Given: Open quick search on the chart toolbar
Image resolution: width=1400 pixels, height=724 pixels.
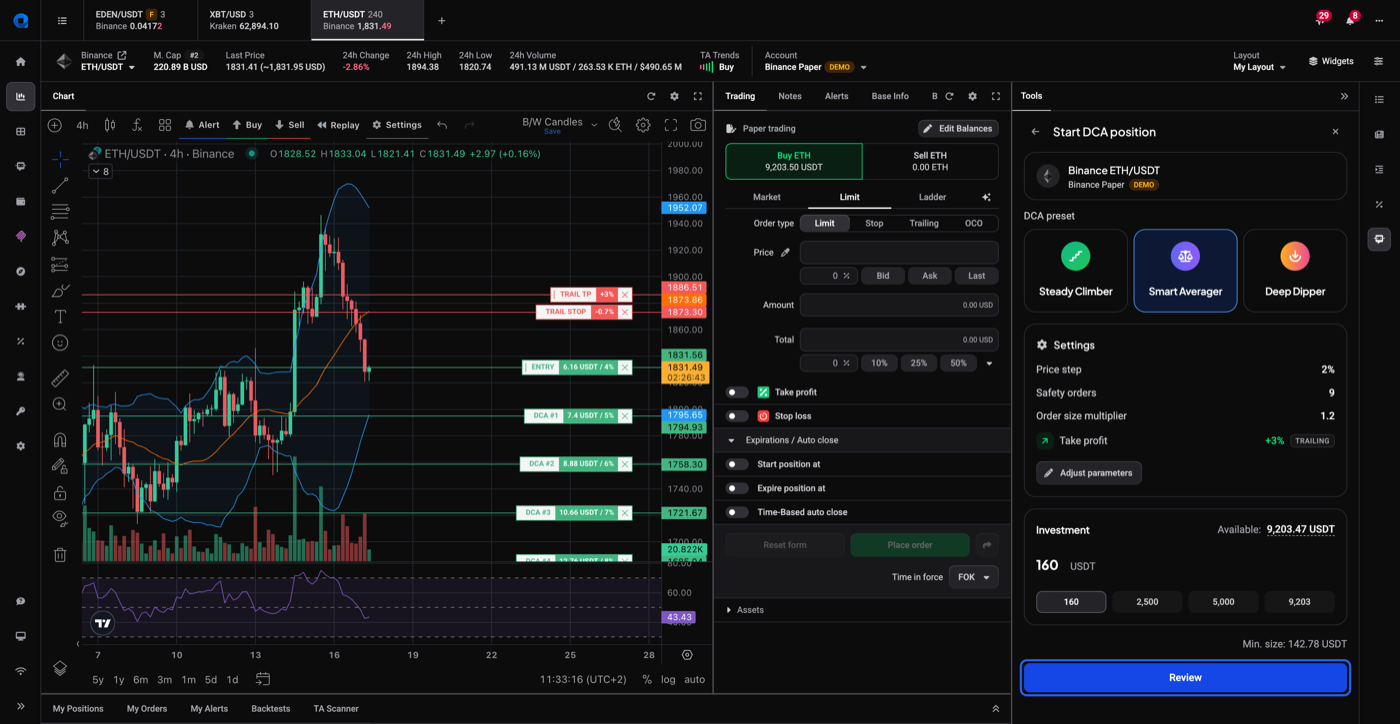Looking at the screenshot, I should tap(615, 125).
